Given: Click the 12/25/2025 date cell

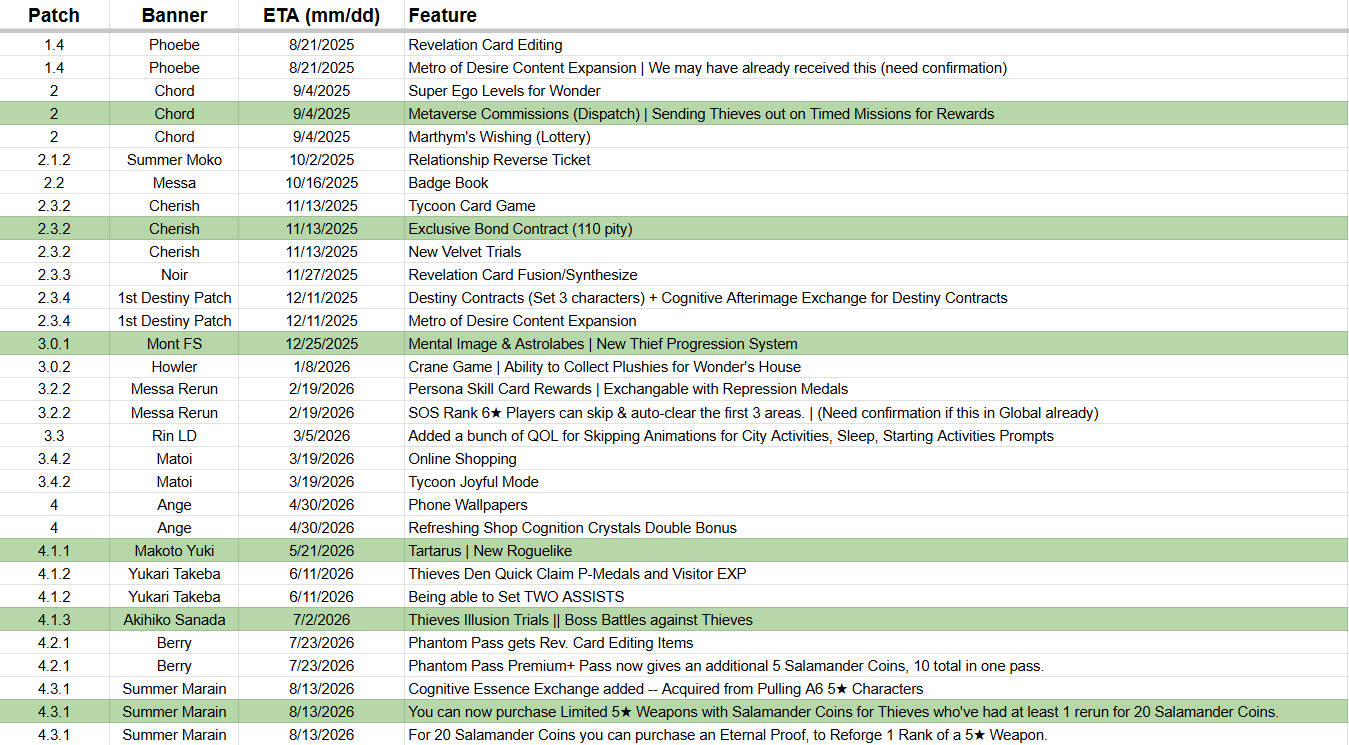Looking at the screenshot, I should 321,344.
